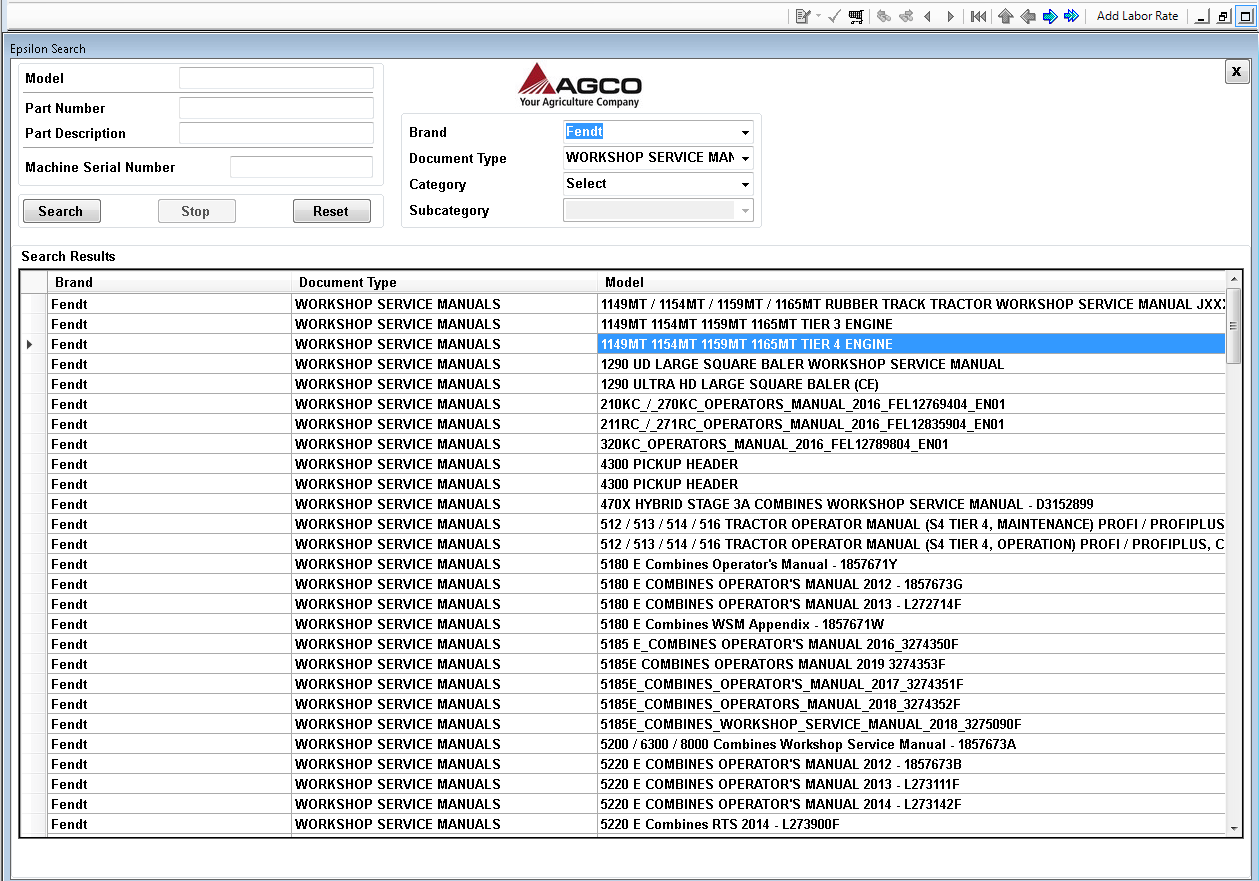Click the checkmark icon in the toolbar
This screenshot has height=881, width=1259.
point(834,16)
